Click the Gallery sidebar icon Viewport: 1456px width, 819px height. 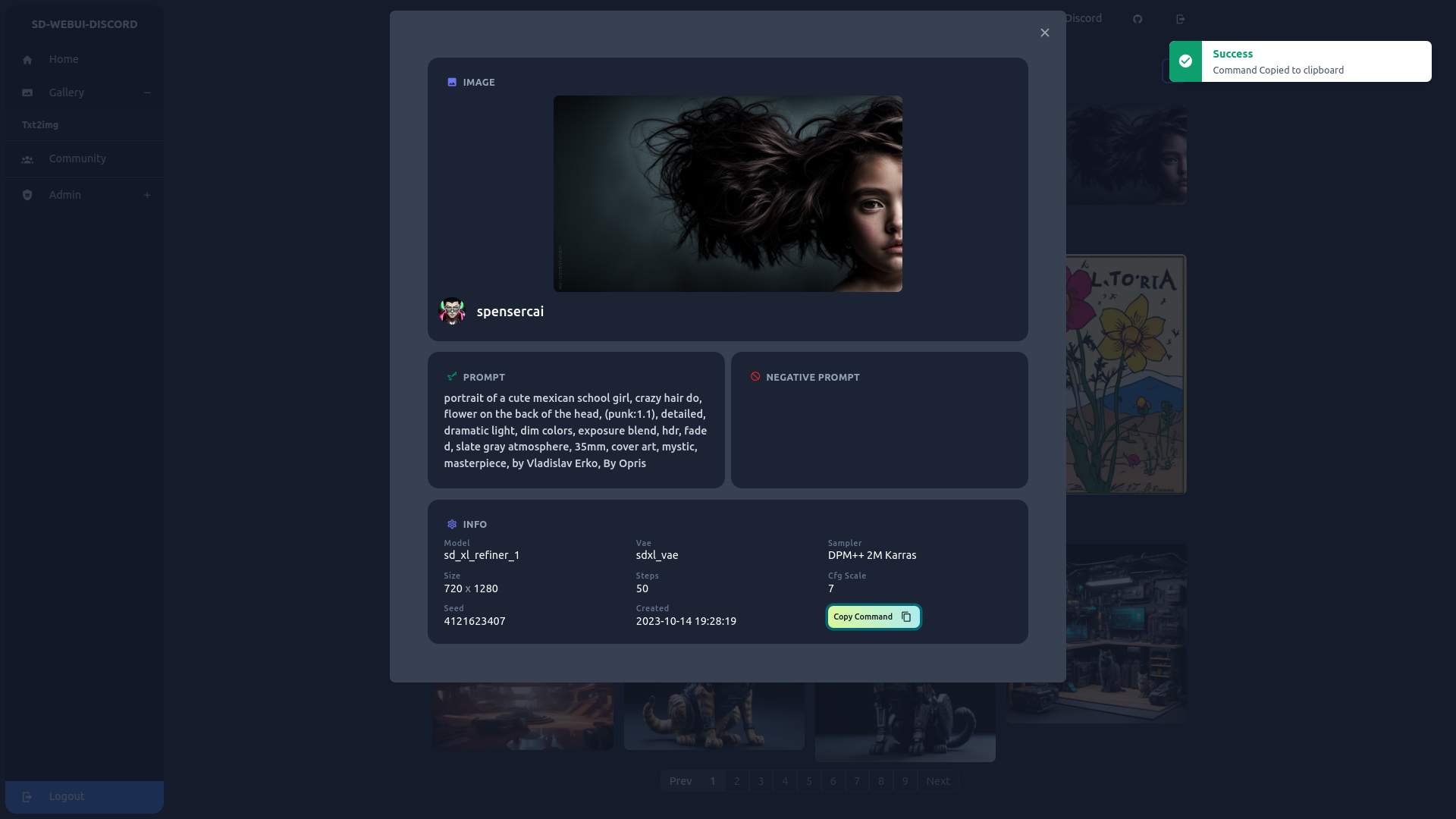[27, 93]
